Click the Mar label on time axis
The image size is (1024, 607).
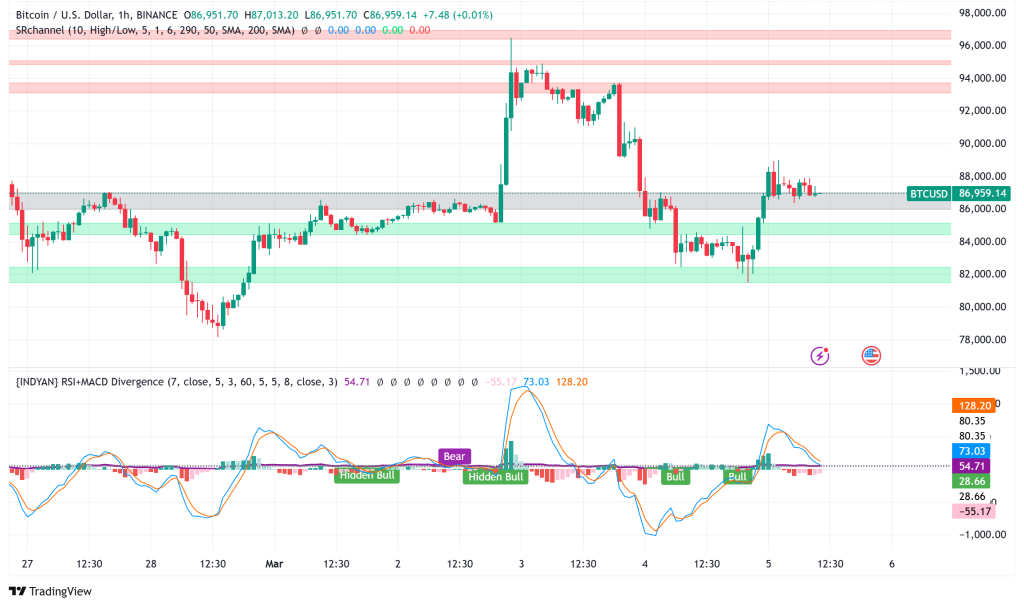(274, 563)
